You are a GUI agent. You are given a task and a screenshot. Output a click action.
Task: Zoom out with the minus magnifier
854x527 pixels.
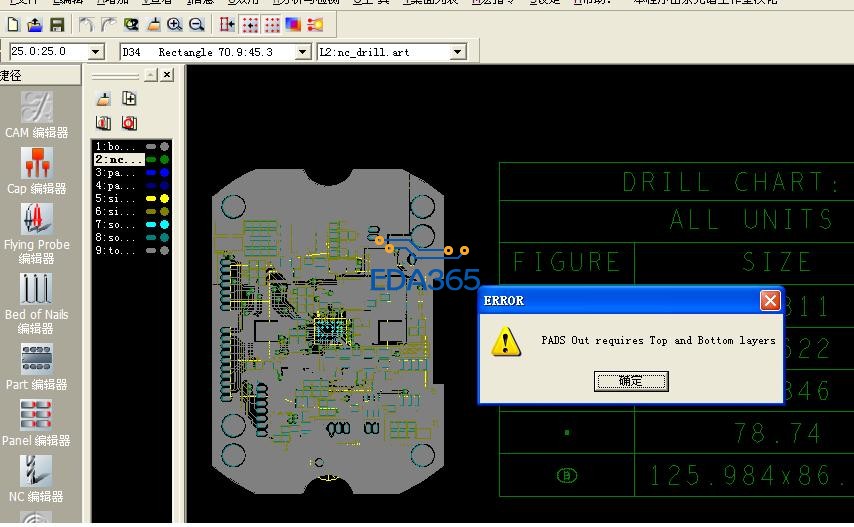tap(197, 24)
